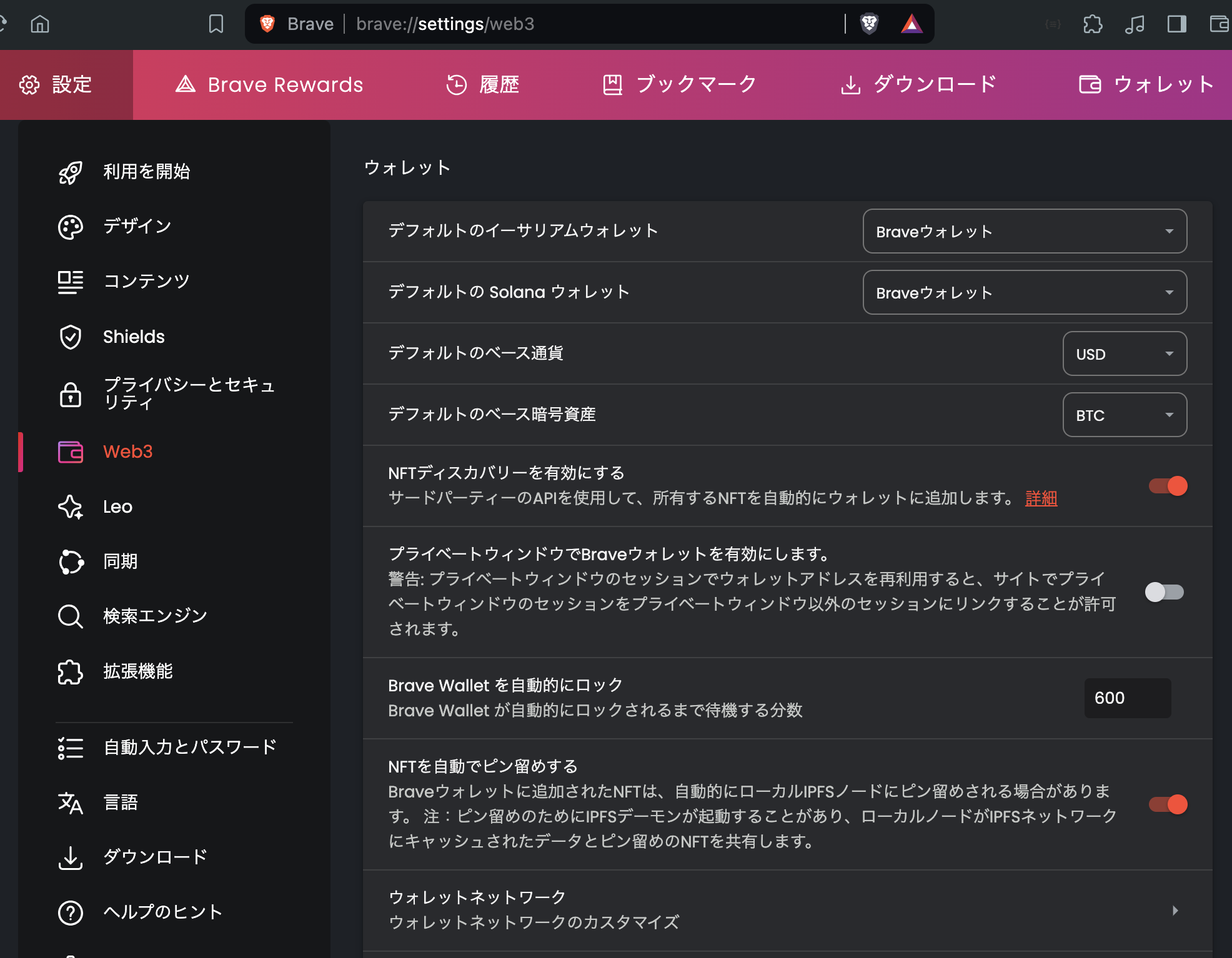Turn off the NFTを自動でピン留めする toggle

1168,804
